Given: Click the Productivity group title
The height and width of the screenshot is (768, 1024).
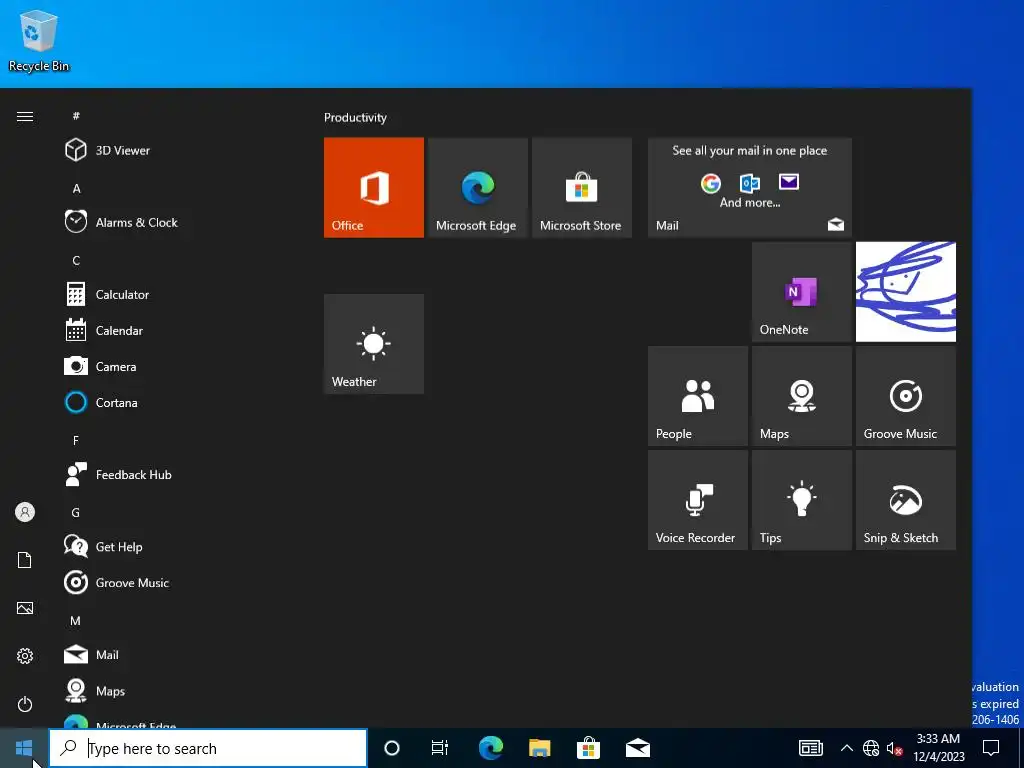Looking at the screenshot, I should [355, 118].
